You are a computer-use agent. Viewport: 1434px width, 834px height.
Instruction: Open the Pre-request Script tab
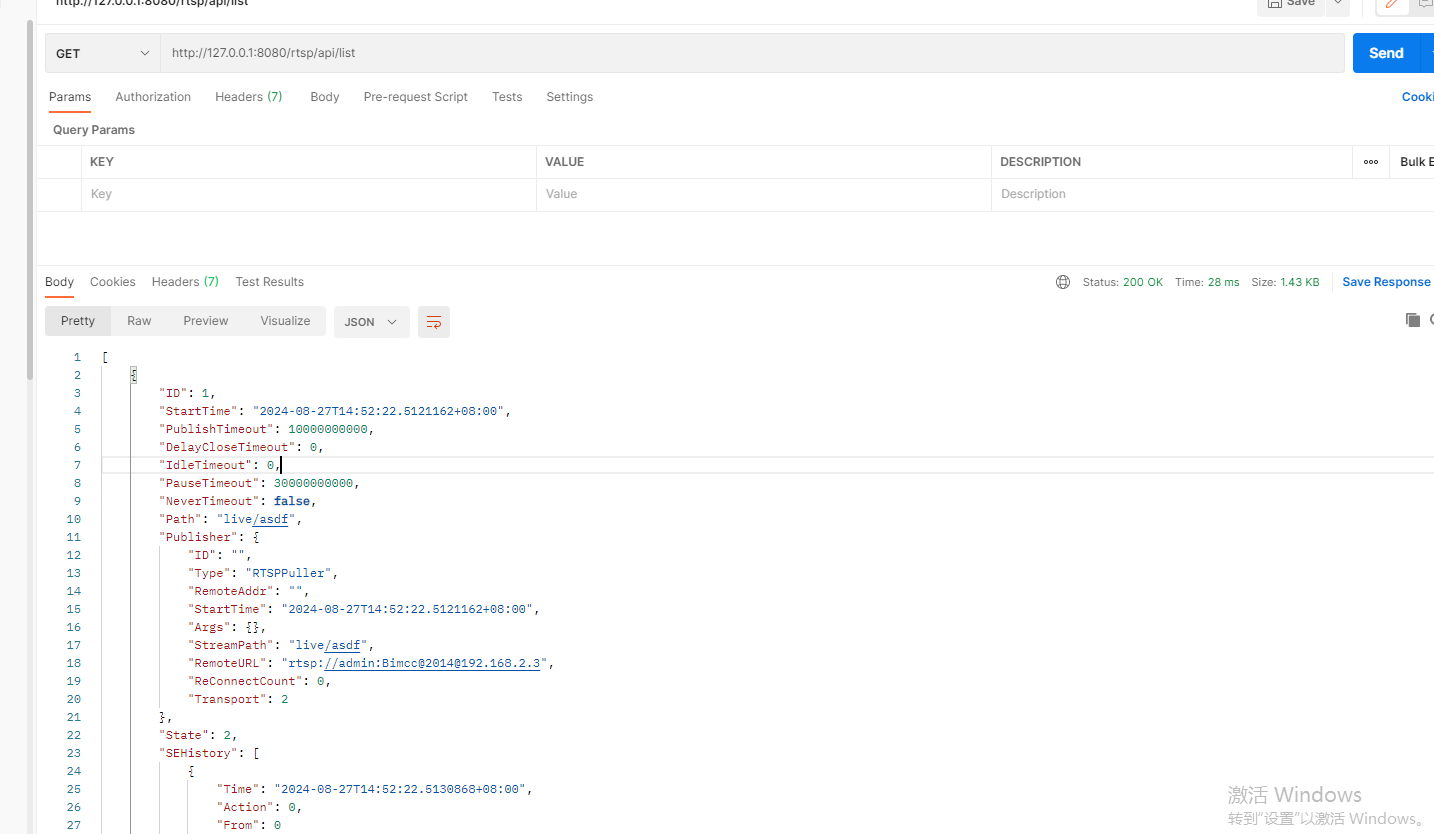click(x=415, y=97)
